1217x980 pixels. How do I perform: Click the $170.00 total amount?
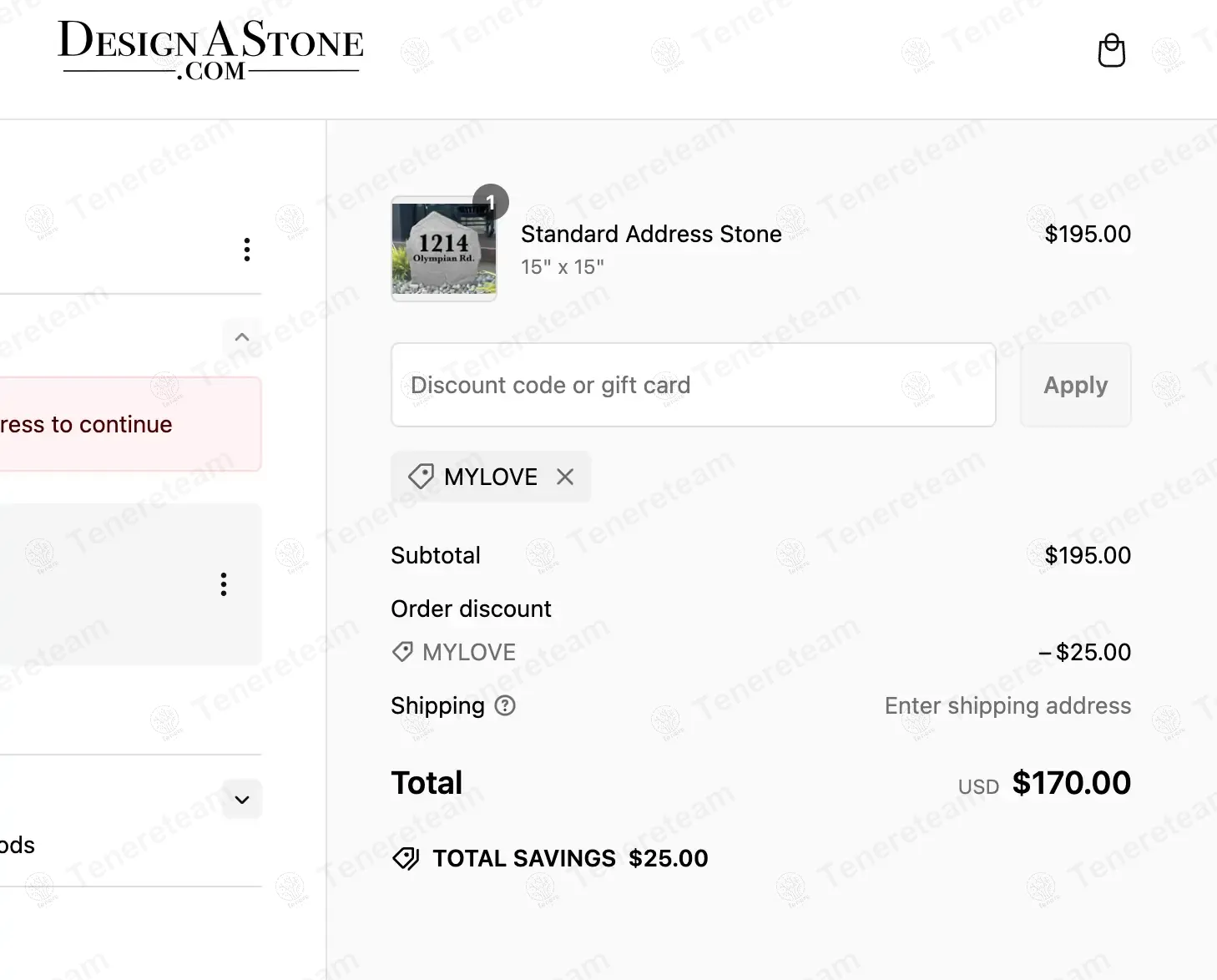point(1071,783)
